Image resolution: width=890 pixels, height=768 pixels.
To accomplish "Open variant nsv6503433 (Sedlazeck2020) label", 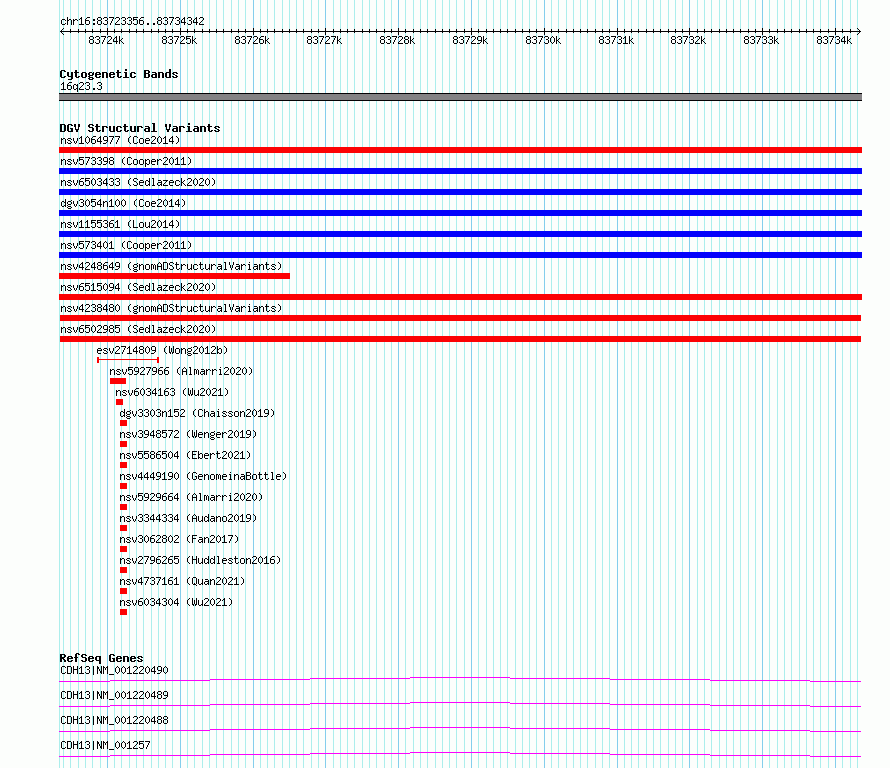I will [x=138, y=182].
